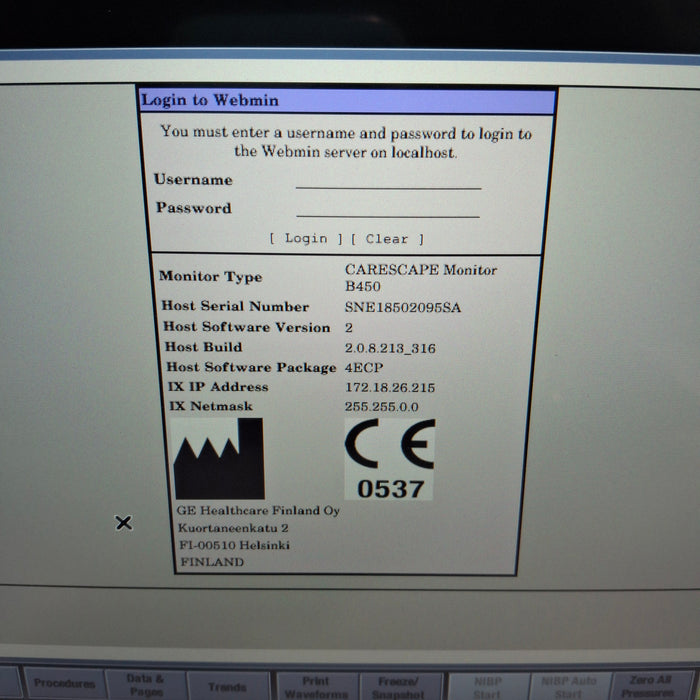Click the CE 0537 mark icon
The height and width of the screenshot is (700, 700).
coord(390,459)
